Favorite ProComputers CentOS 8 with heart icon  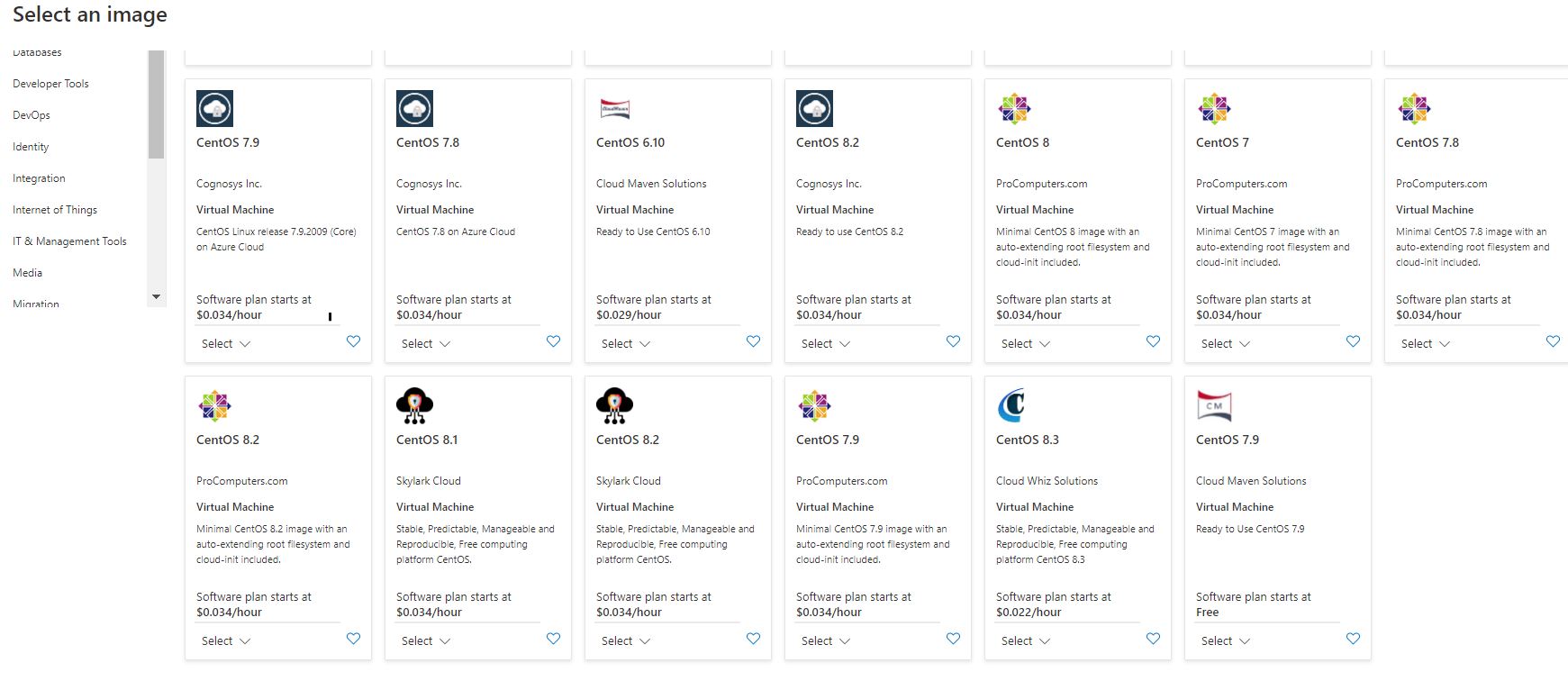[x=1153, y=341]
